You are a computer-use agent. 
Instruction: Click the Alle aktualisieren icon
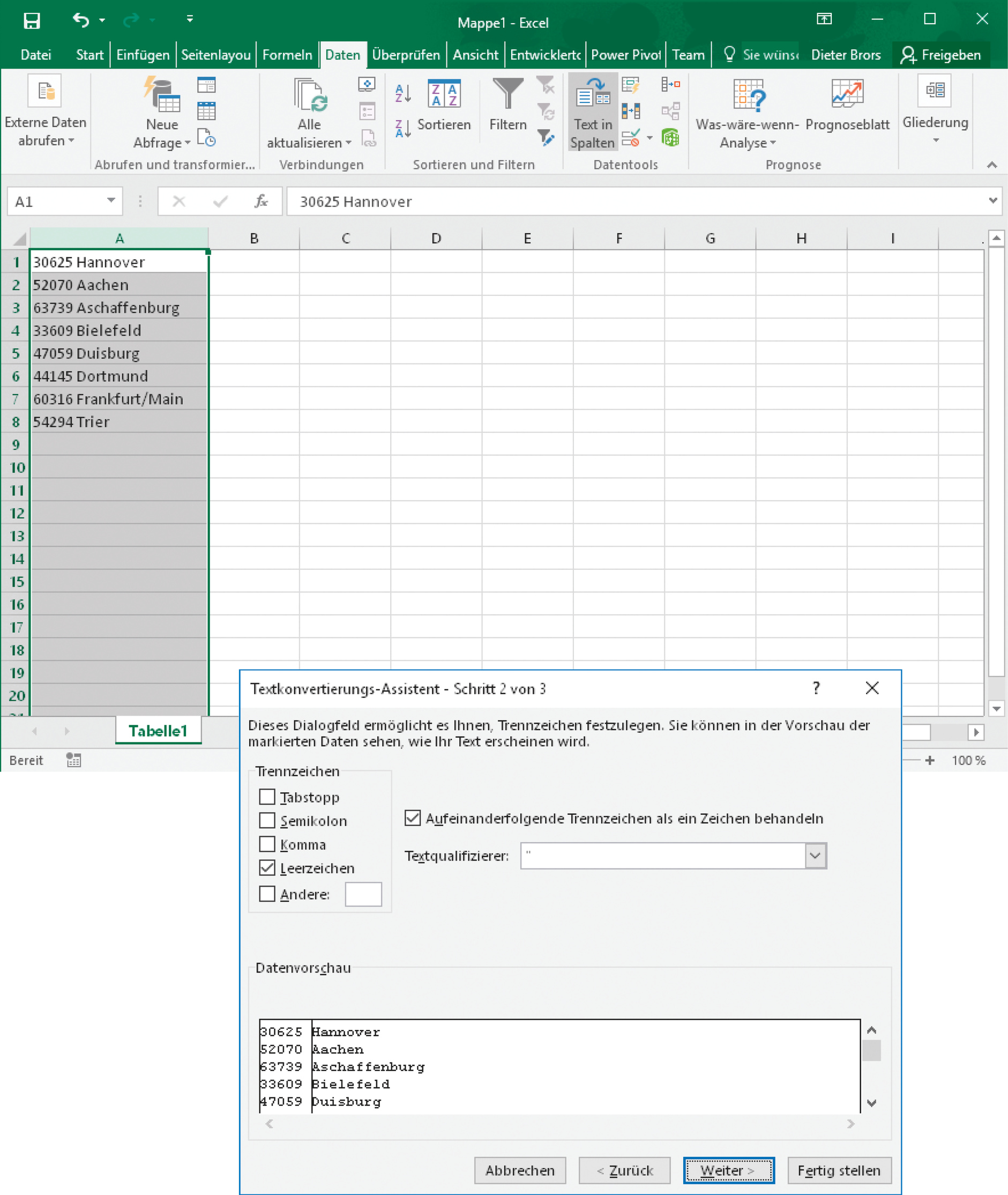click(310, 95)
